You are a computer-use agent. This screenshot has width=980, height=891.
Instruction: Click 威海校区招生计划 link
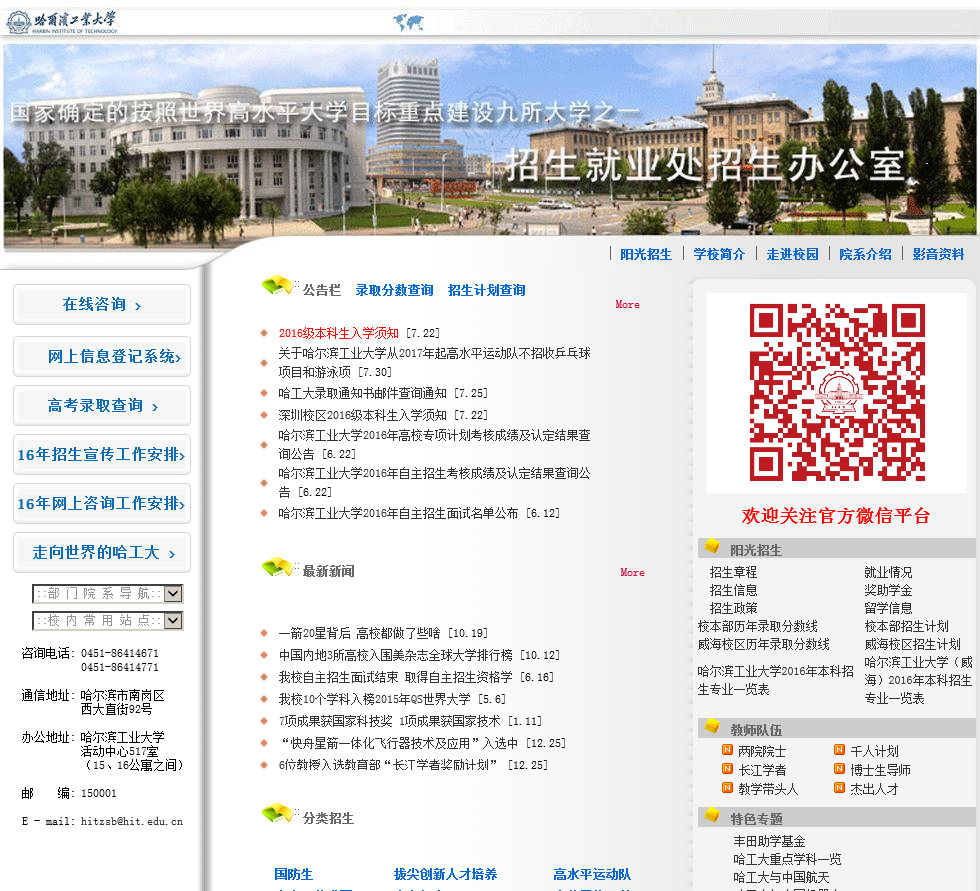[x=912, y=645]
